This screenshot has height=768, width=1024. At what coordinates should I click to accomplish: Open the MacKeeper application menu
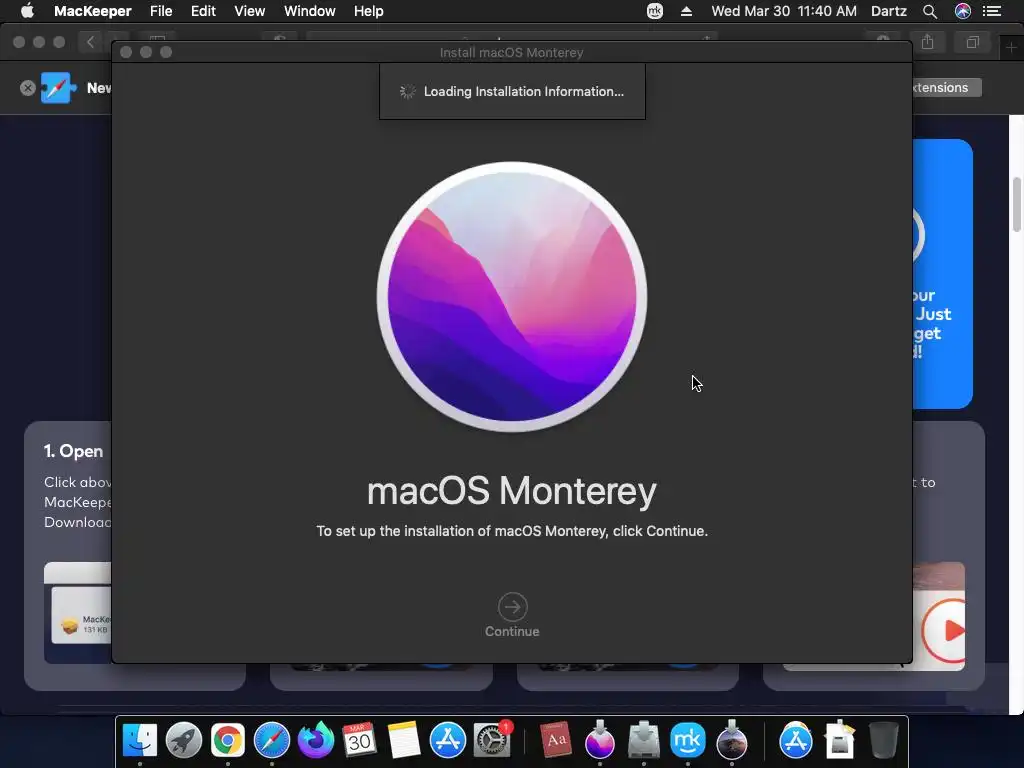point(93,11)
